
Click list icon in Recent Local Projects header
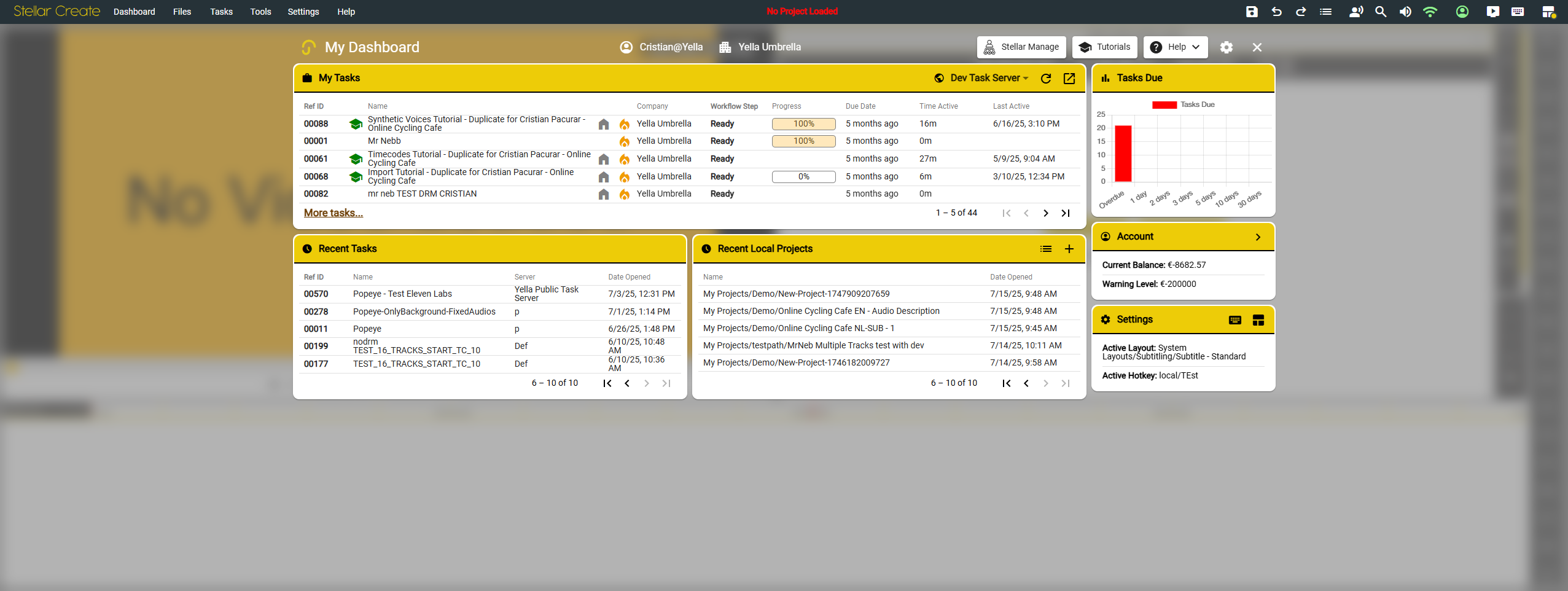click(1046, 249)
